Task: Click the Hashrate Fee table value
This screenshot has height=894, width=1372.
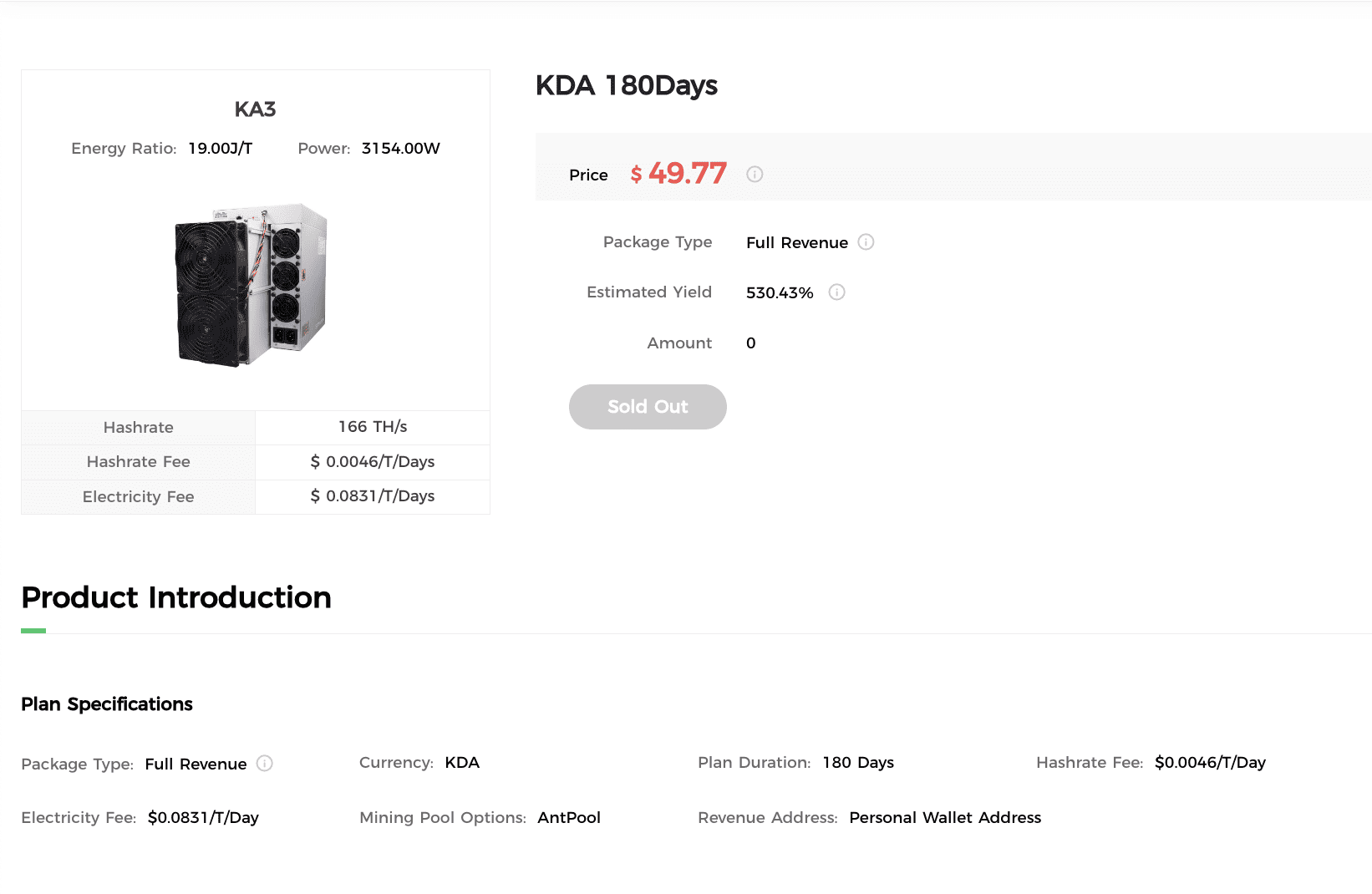Action: pyautogui.click(x=373, y=462)
